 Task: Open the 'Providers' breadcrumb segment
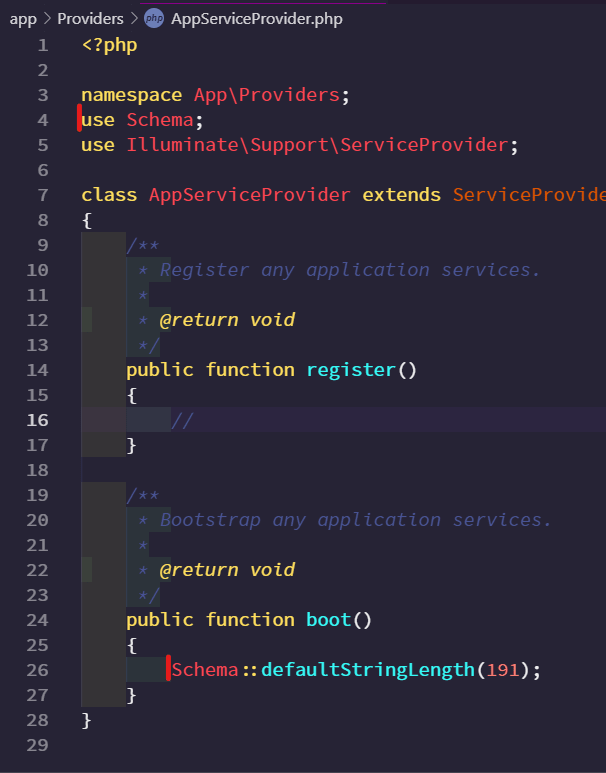[90, 19]
